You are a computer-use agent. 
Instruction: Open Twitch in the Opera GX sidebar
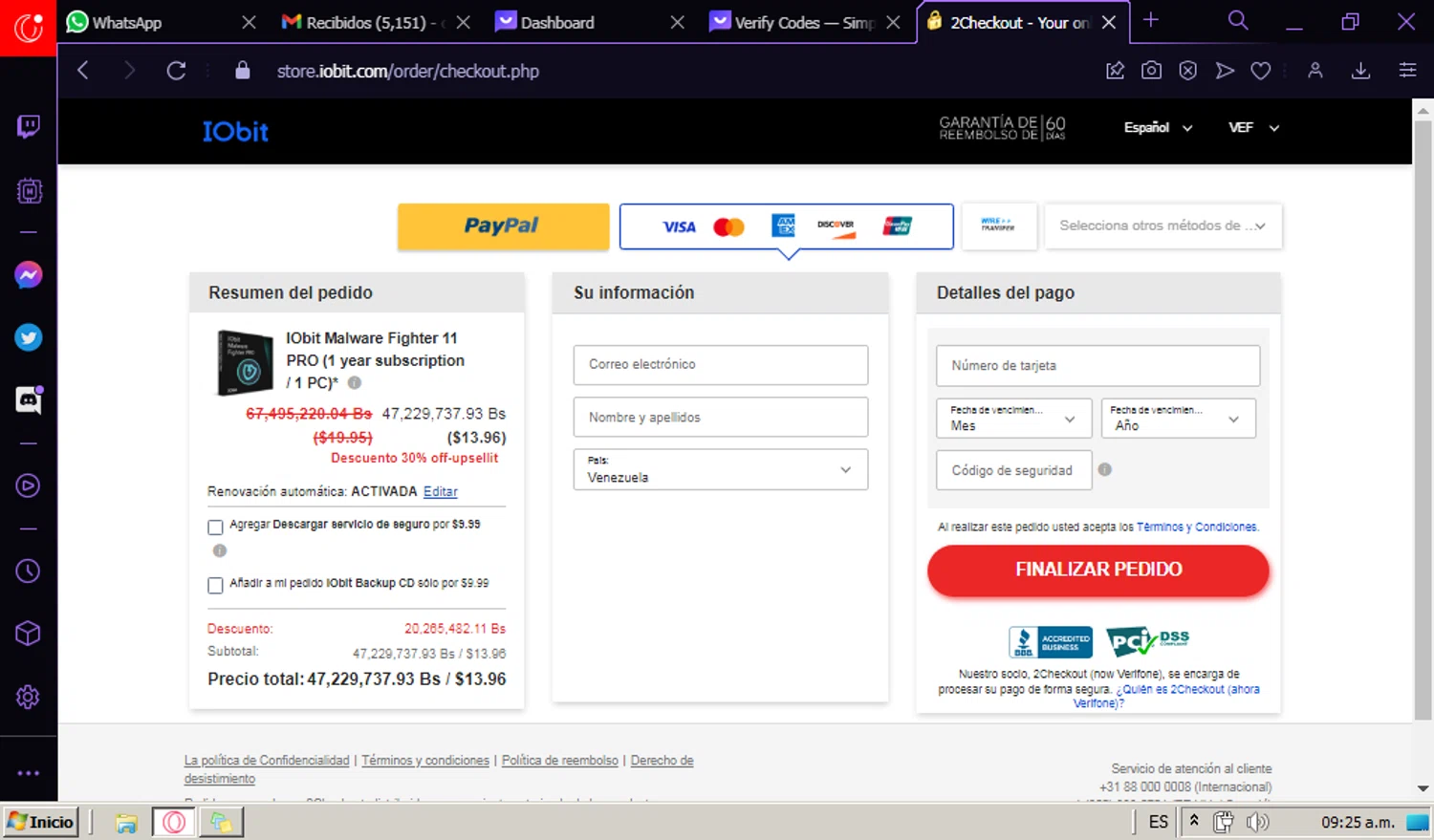pos(29,127)
